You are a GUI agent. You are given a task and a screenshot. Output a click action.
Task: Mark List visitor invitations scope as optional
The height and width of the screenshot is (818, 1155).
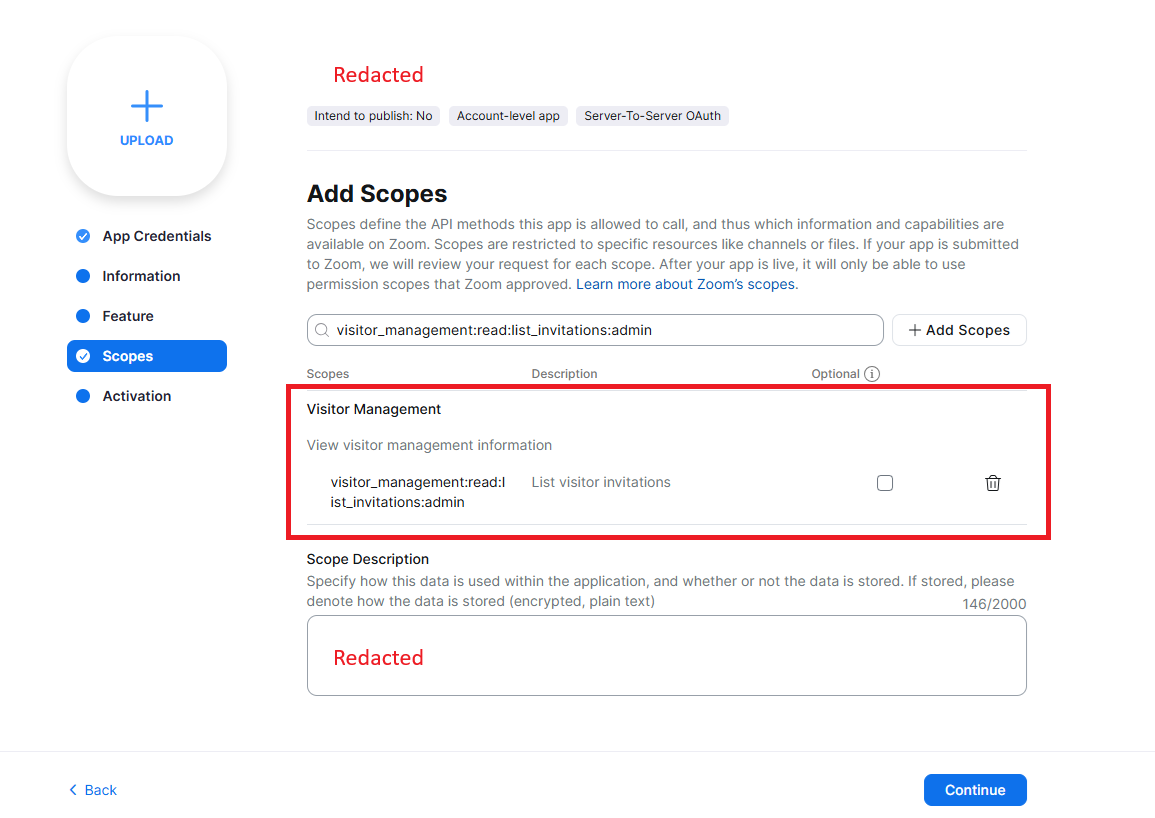coord(885,483)
